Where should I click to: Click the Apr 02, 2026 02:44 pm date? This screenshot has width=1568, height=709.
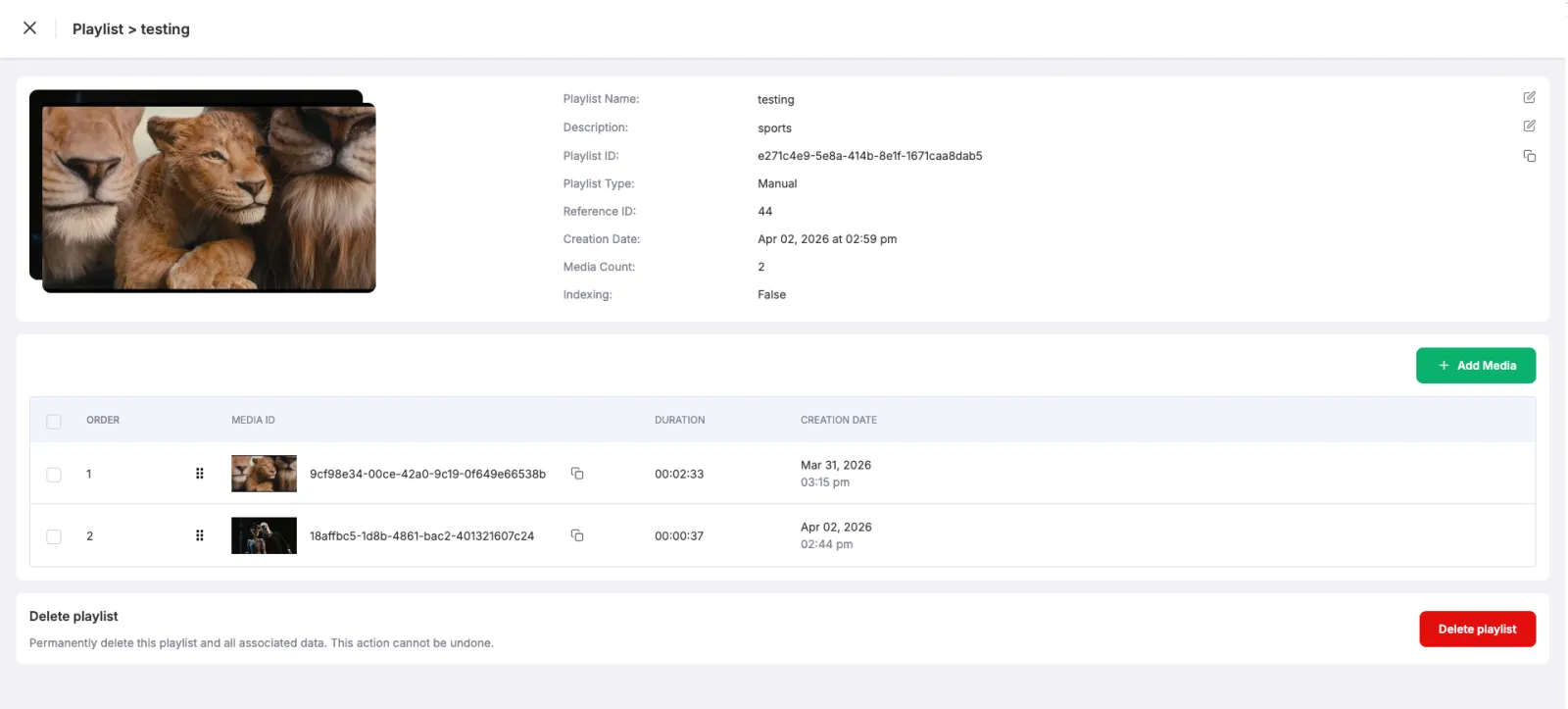[836, 535]
